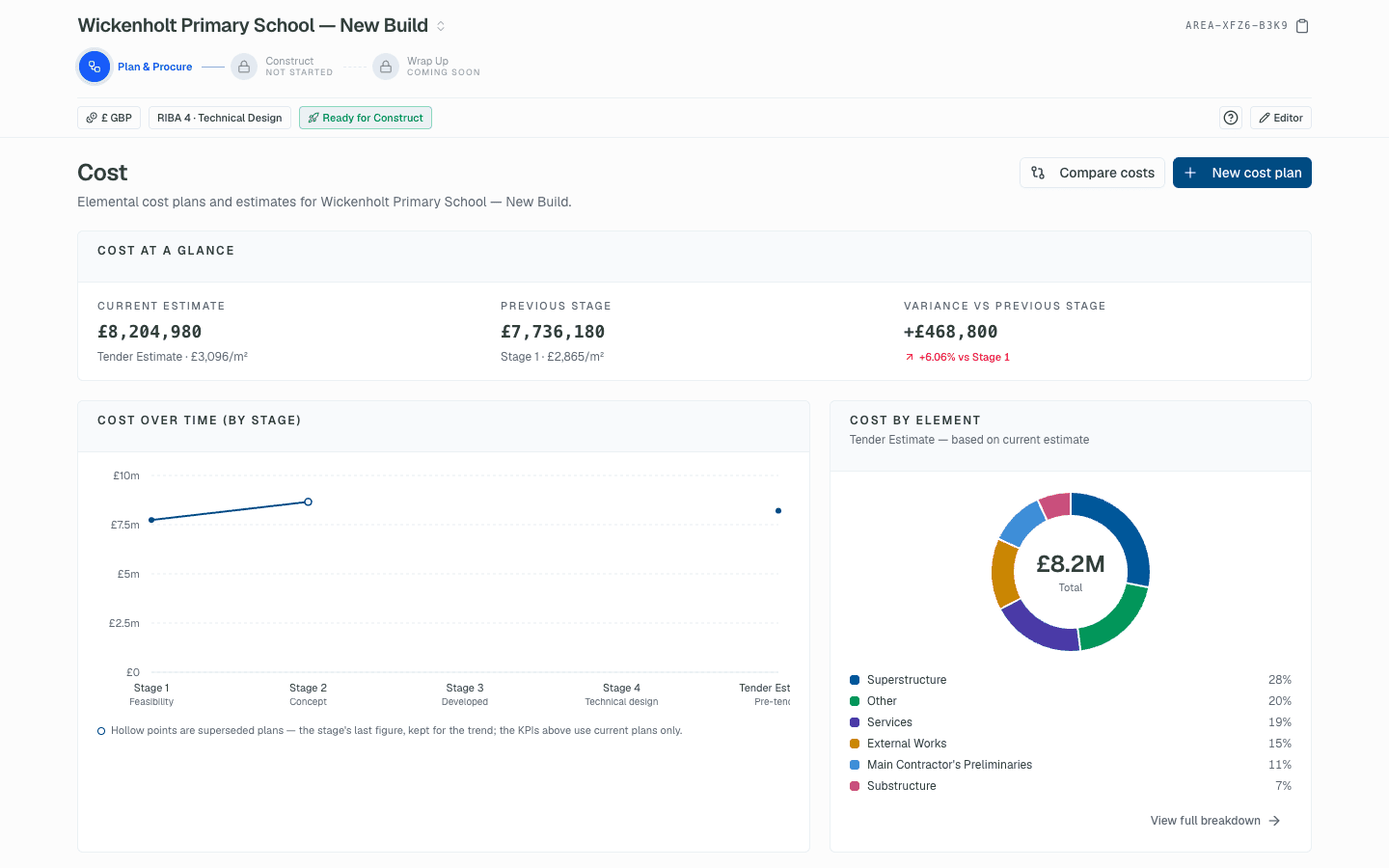Click the £8.2M Total donut center
Viewport: 1389px width, 868px height.
click(1071, 572)
